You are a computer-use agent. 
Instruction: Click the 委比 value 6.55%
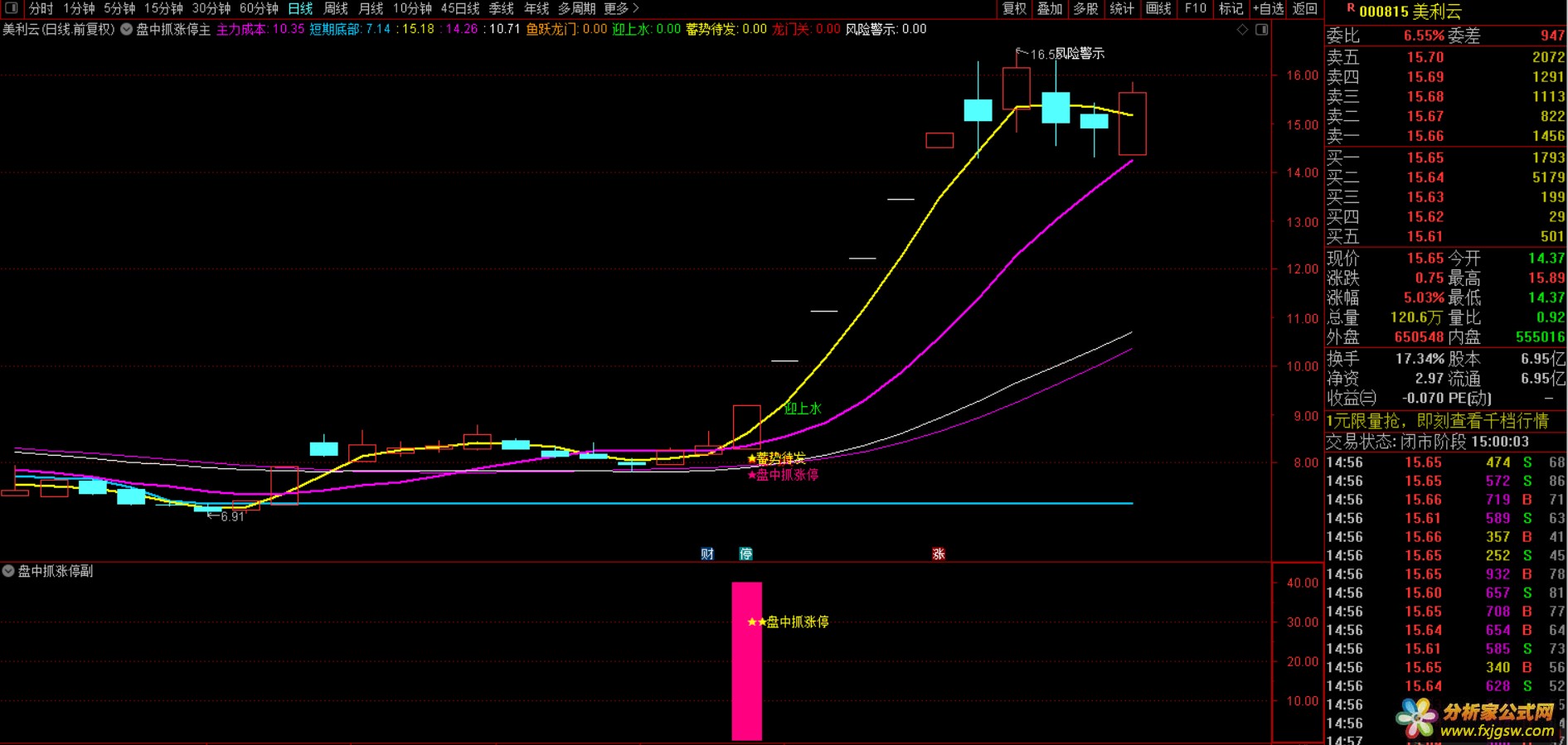click(x=1424, y=36)
